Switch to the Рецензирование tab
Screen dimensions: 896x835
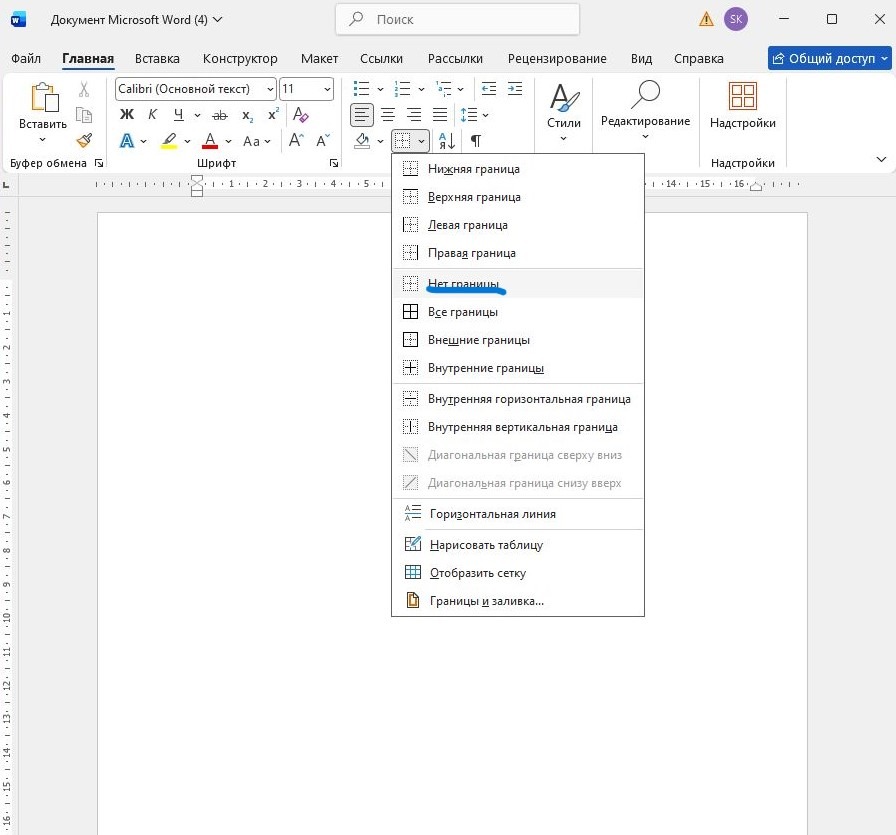[557, 58]
